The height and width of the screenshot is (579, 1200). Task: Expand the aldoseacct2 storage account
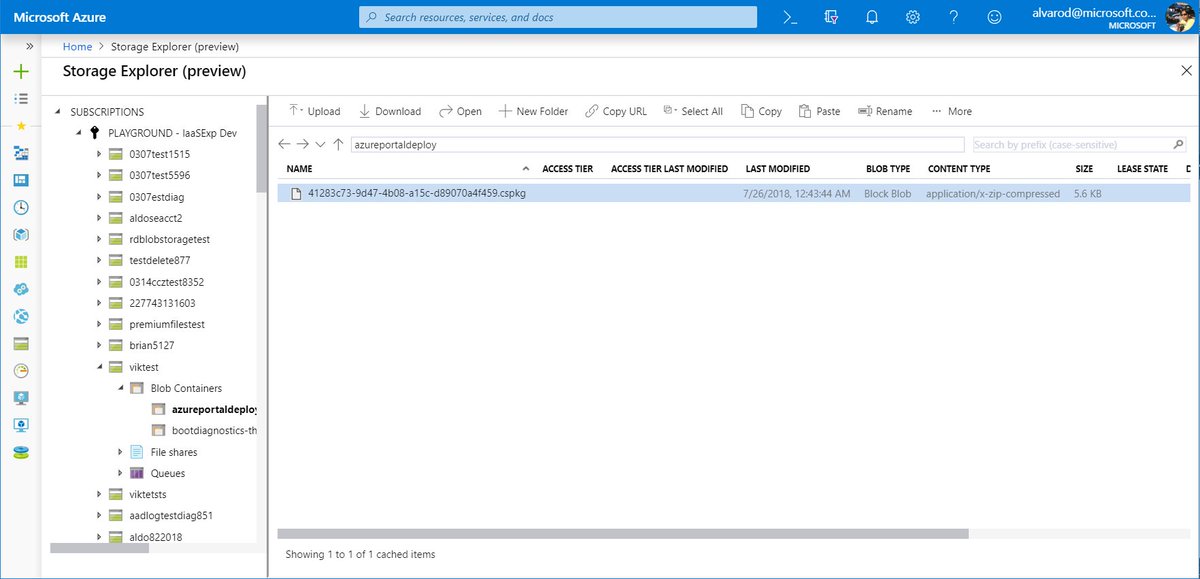98,218
